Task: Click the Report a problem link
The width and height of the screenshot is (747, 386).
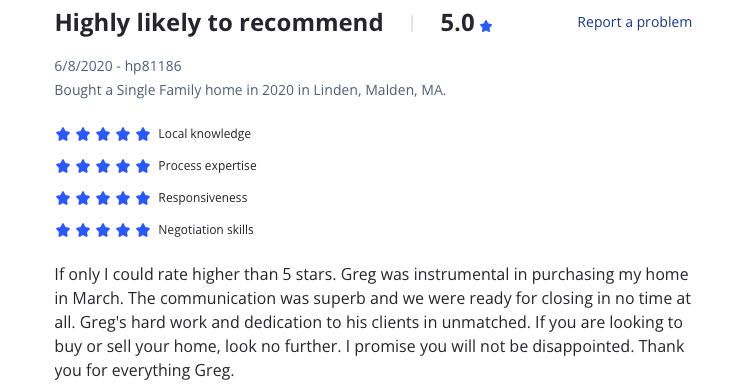Action: tap(634, 22)
